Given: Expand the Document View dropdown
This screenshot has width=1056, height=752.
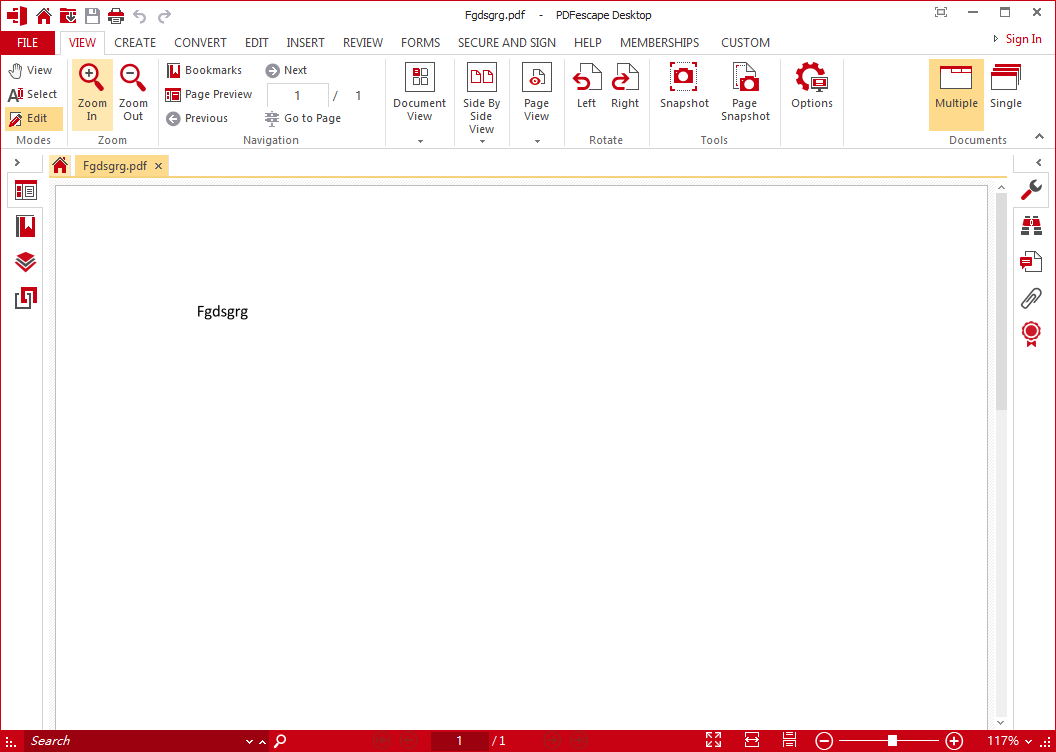Looking at the screenshot, I should tap(420, 141).
